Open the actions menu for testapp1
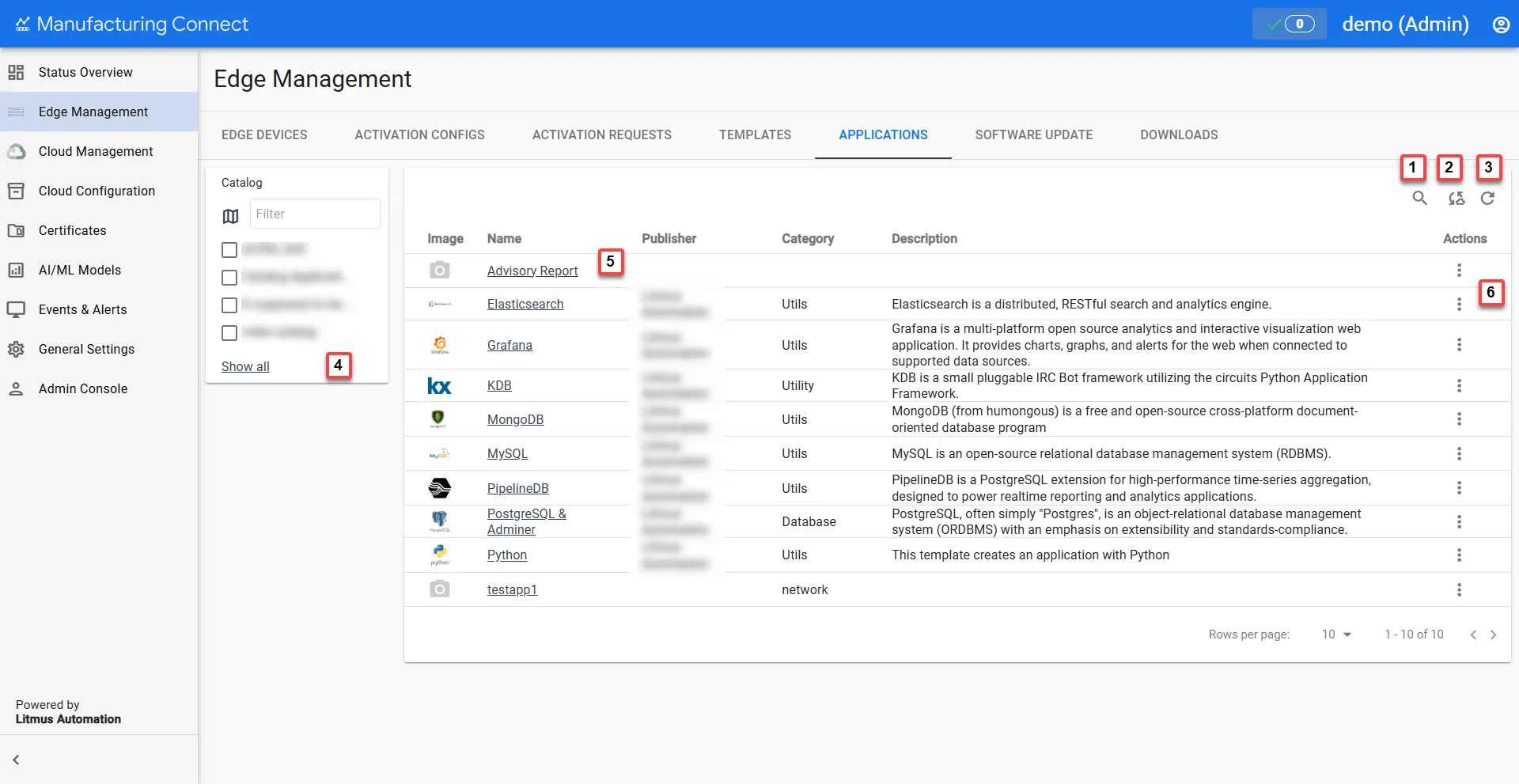This screenshot has width=1519, height=784. [1459, 590]
